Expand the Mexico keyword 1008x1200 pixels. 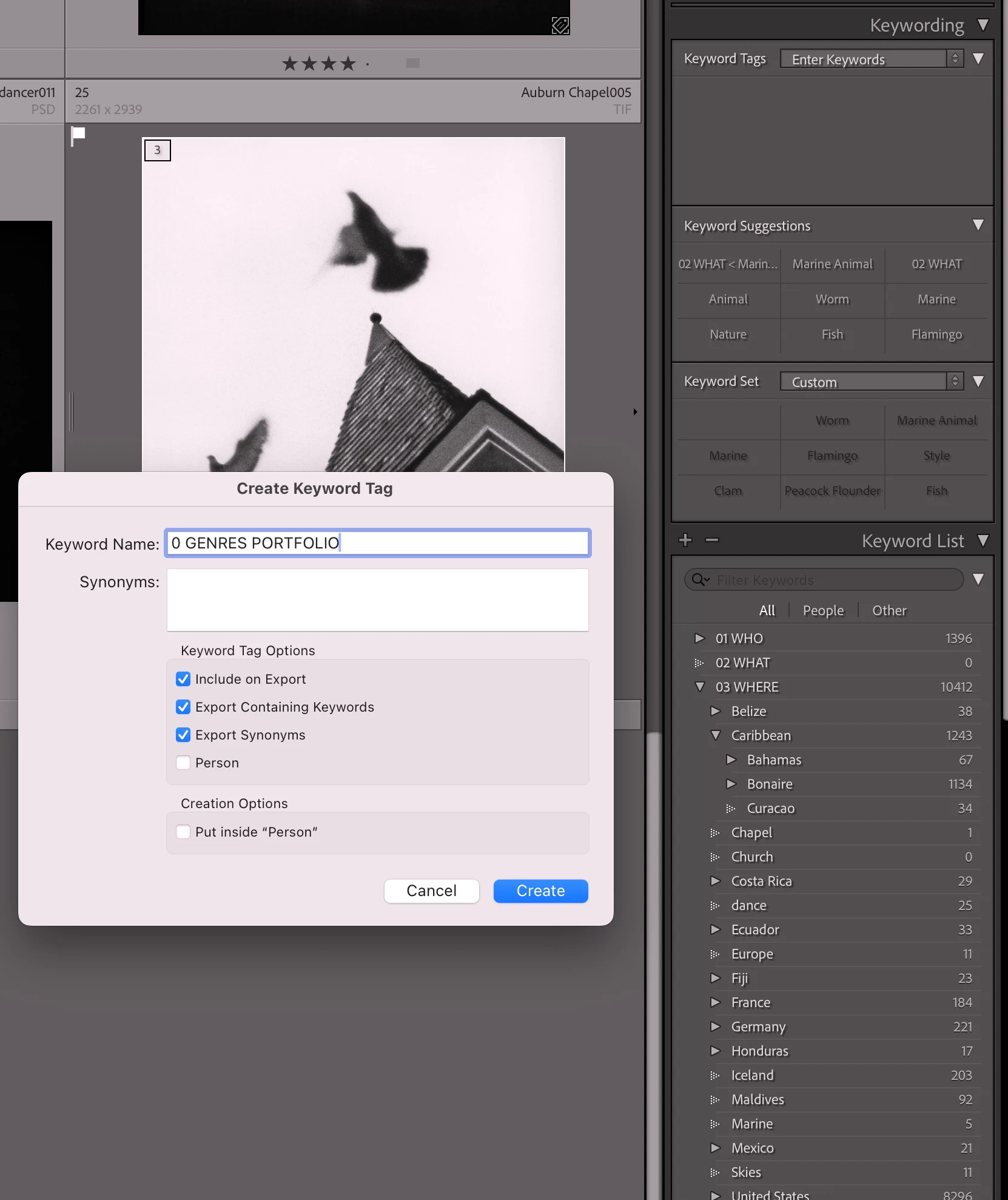[716, 1148]
